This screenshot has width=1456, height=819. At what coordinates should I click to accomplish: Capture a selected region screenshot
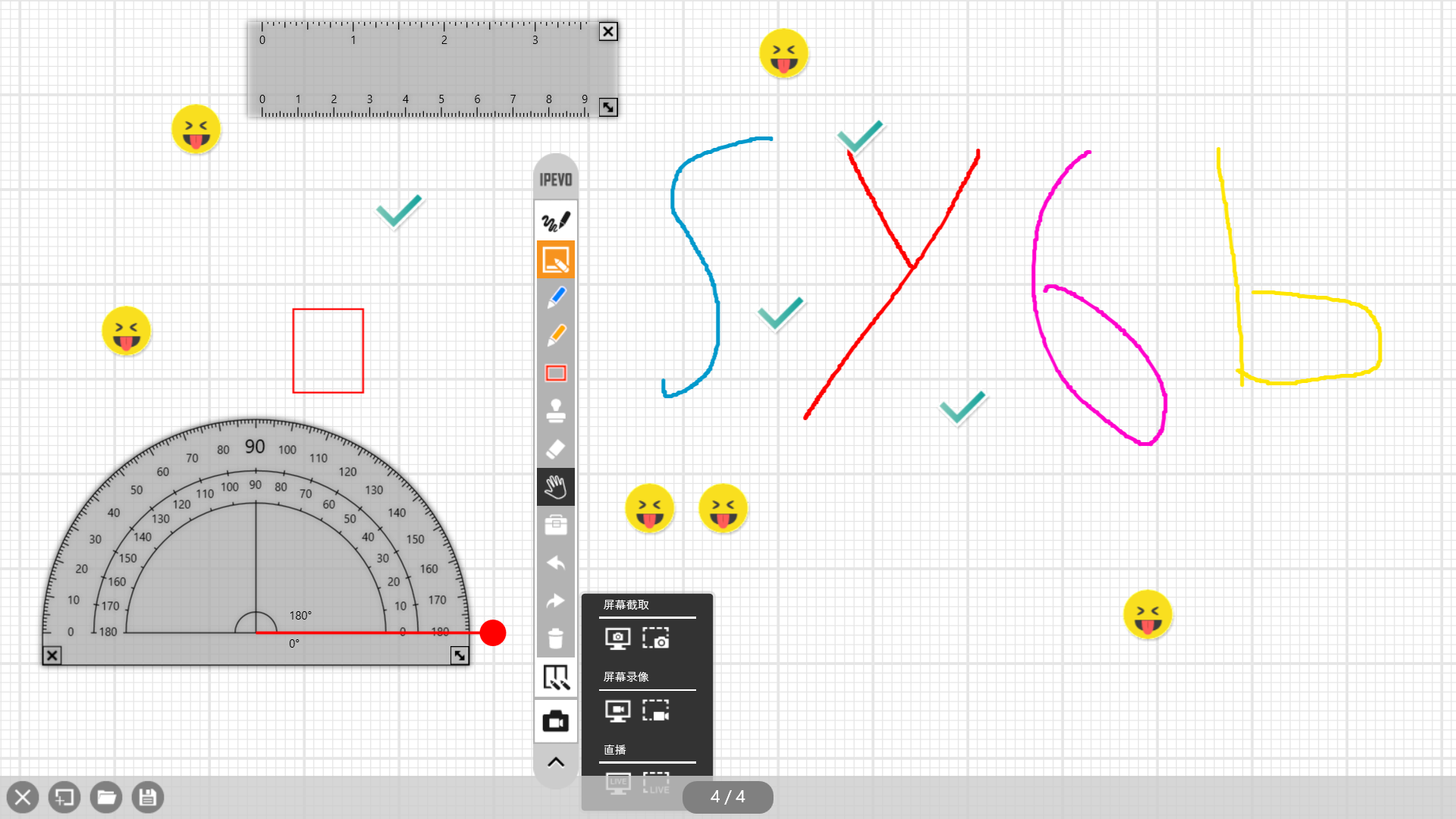pos(656,638)
